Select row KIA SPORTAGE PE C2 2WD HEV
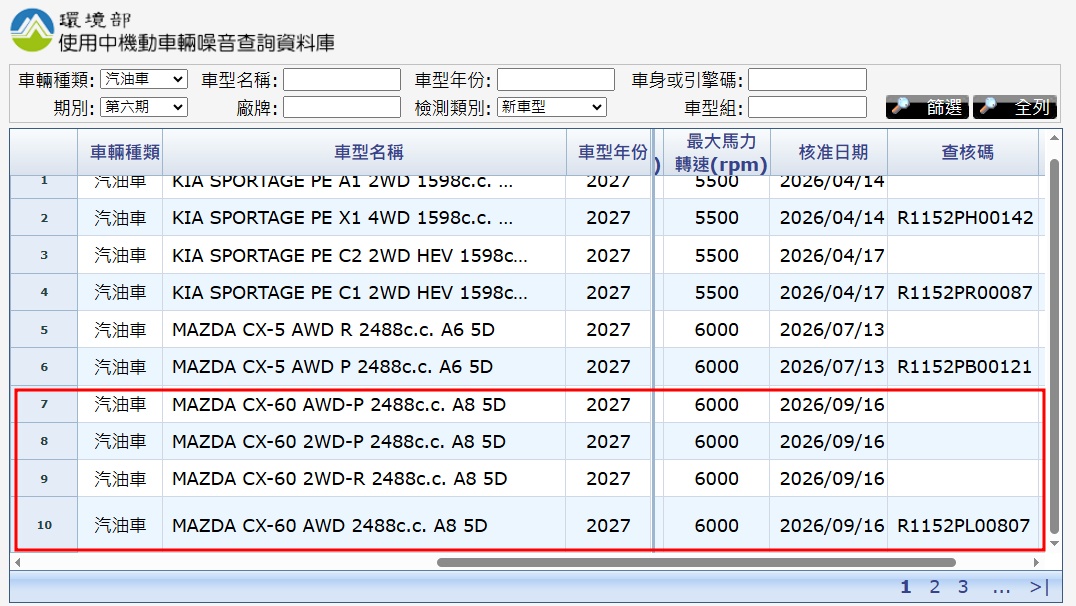The image size is (1076, 606). point(527,255)
